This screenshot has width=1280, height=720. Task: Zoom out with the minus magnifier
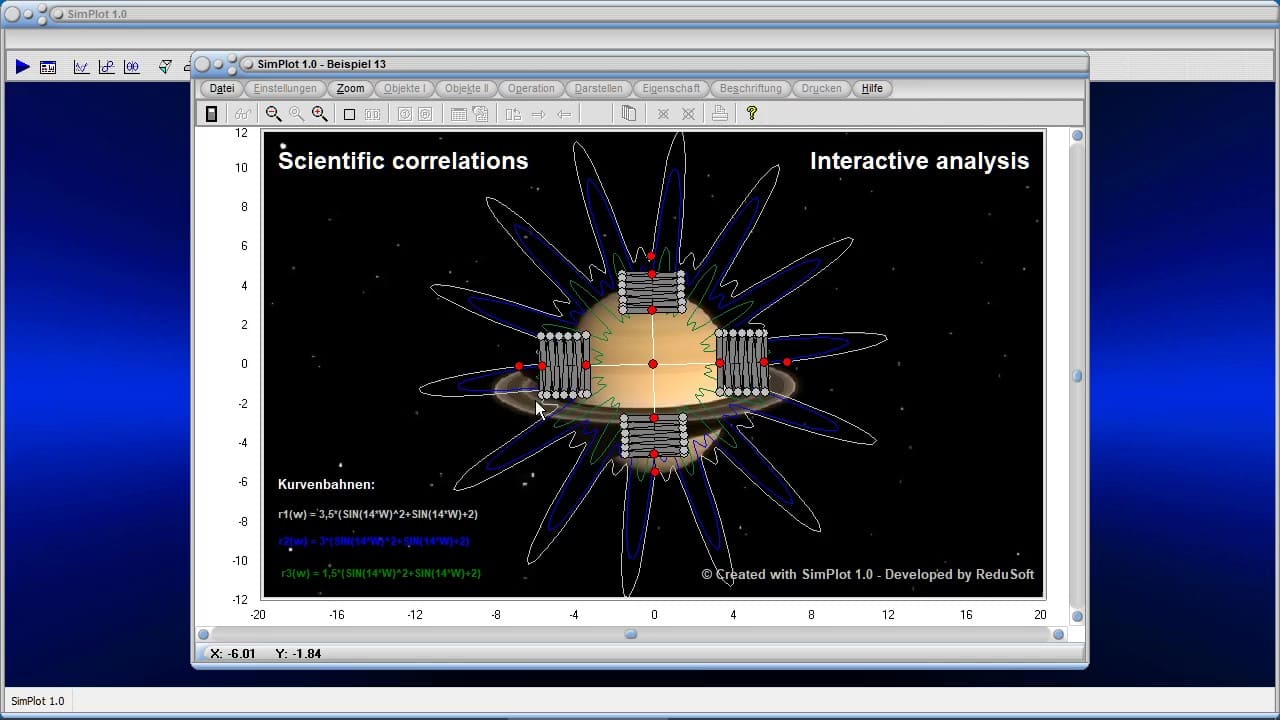coord(273,114)
